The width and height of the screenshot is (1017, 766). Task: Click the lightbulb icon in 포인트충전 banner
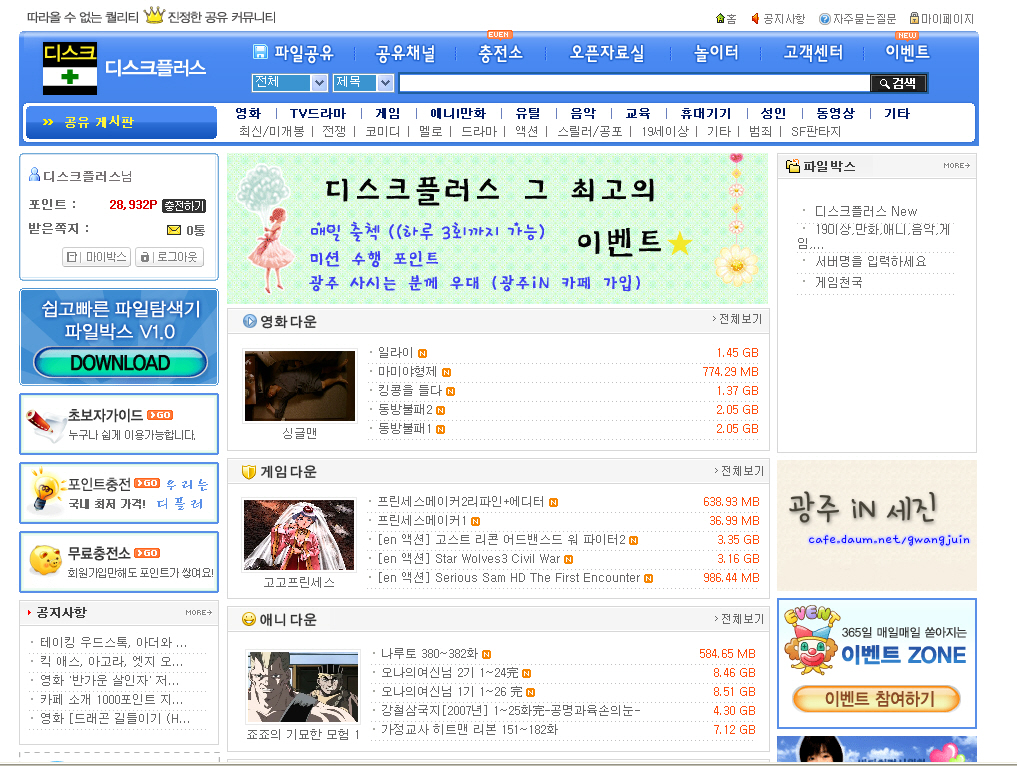click(x=46, y=491)
